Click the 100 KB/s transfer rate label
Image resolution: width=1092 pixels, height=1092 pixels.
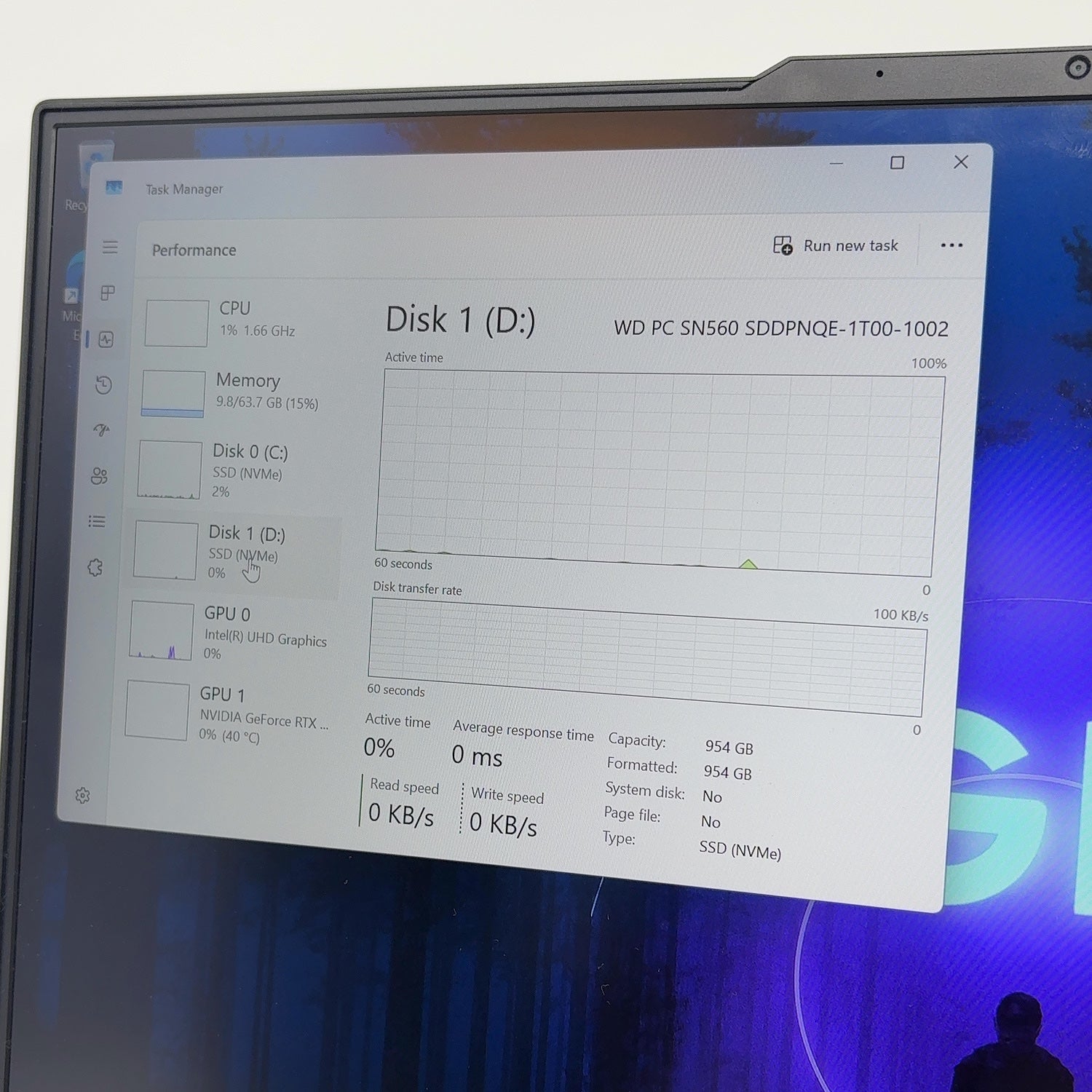click(901, 615)
